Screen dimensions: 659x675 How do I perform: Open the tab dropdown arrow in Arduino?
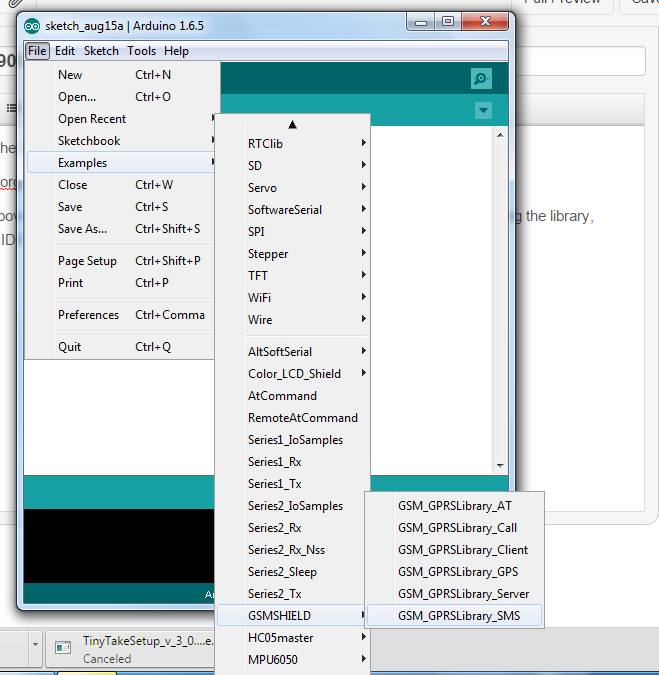483,111
